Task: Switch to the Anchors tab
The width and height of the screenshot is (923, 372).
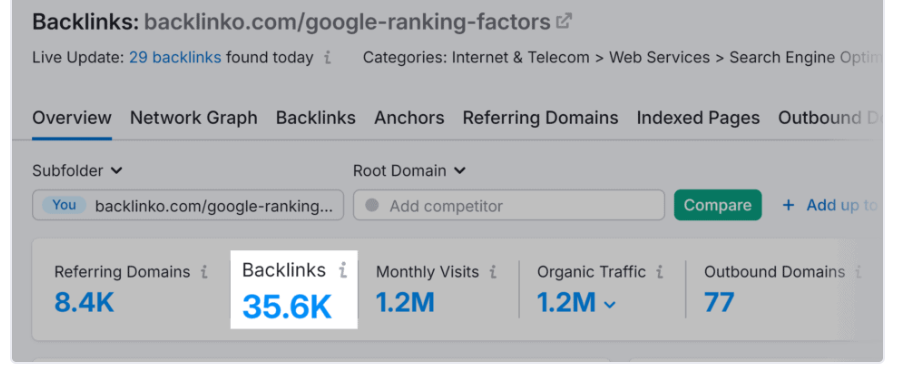Action: tap(409, 118)
